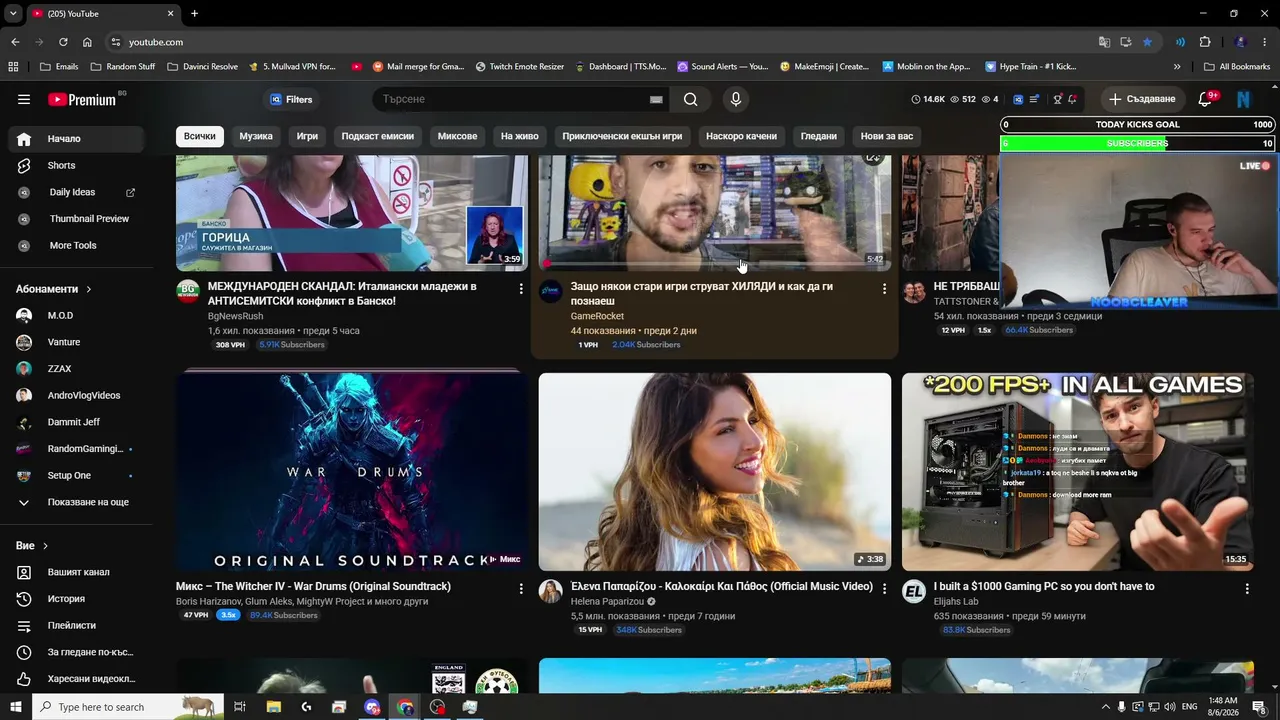Open the $1000 Gaming PC video thumbnail
The width and height of the screenshot is (1280, 720).
point(1078,471)
